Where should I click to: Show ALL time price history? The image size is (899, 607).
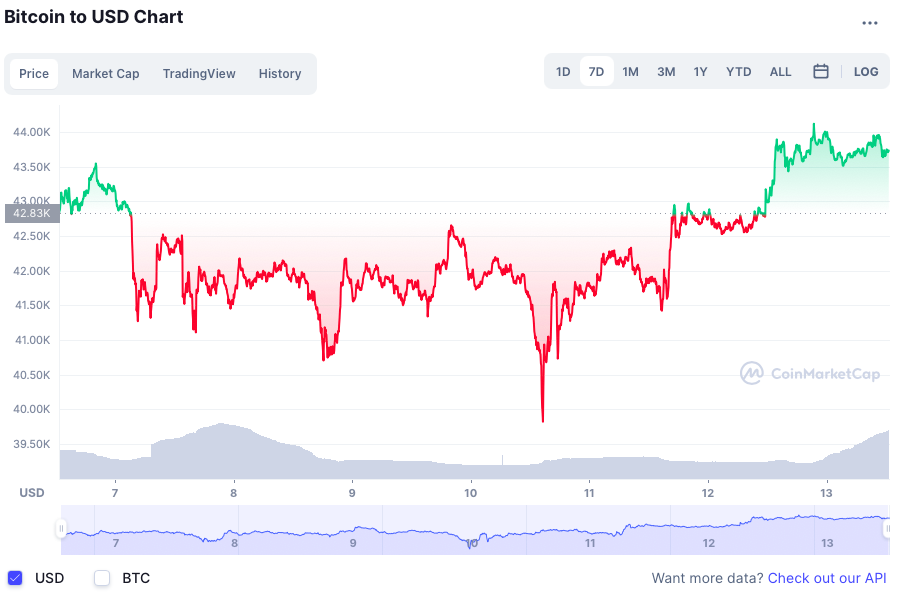(781, 72)
